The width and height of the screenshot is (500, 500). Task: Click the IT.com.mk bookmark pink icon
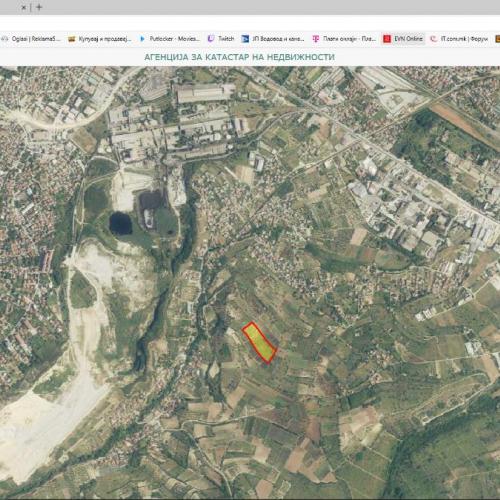(434, 39)
